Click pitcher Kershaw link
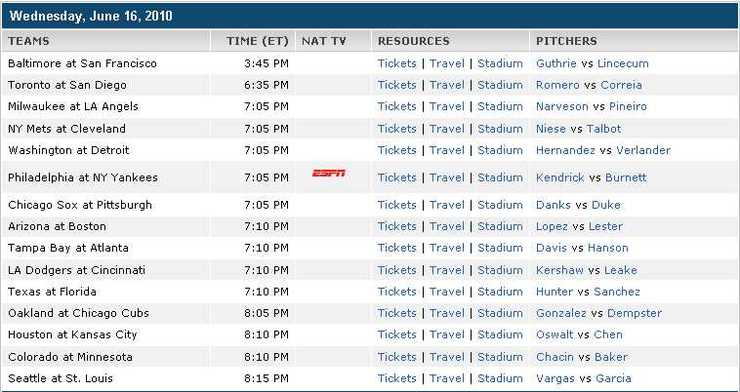The height and width of the screenshot is (392, 740). pos(560,270)
